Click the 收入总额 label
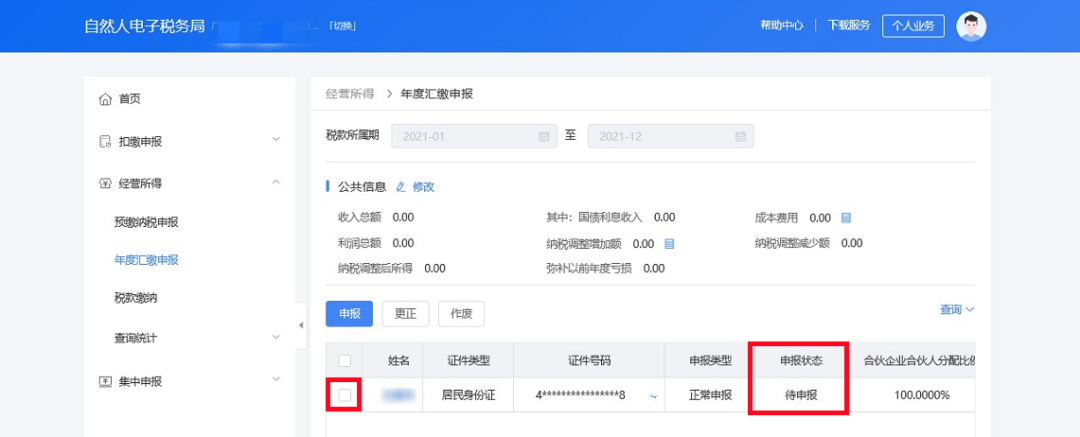The width and height of the screenshot is (1080, 437). tap(360, 218)
